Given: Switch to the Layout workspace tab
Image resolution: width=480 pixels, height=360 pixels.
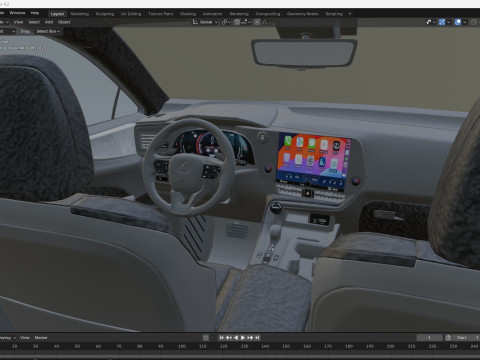Looking at the screenshot, I should 57,14.
